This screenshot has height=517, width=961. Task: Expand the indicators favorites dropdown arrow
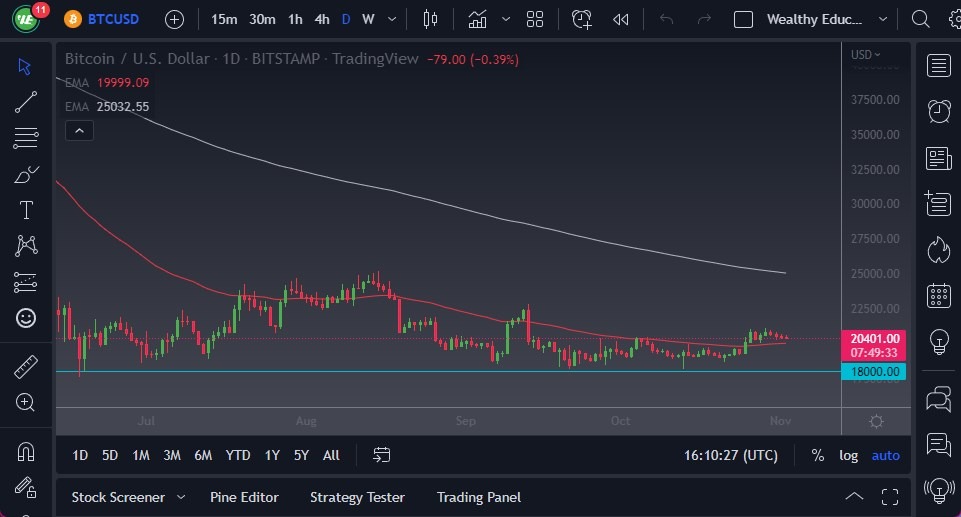point(506,20)
